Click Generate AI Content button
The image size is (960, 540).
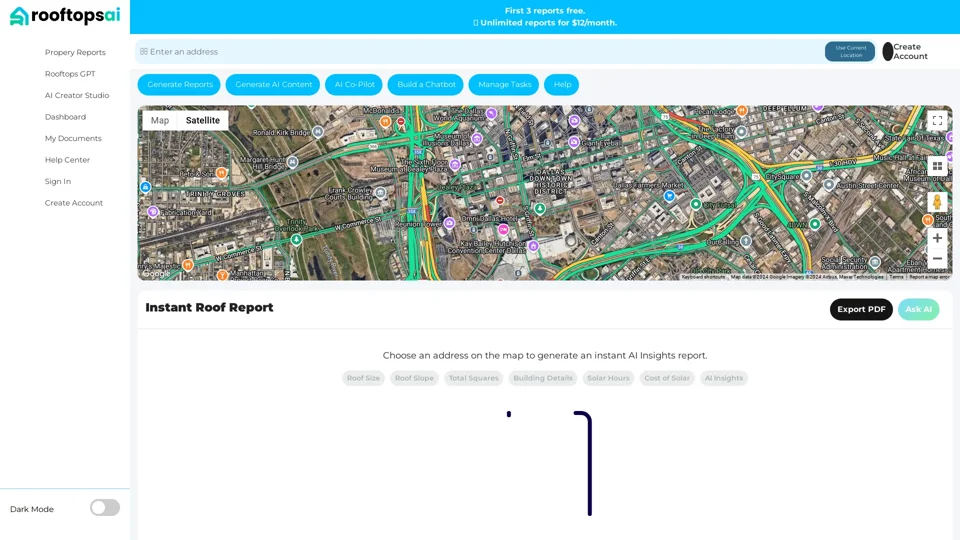coord(273,84)
